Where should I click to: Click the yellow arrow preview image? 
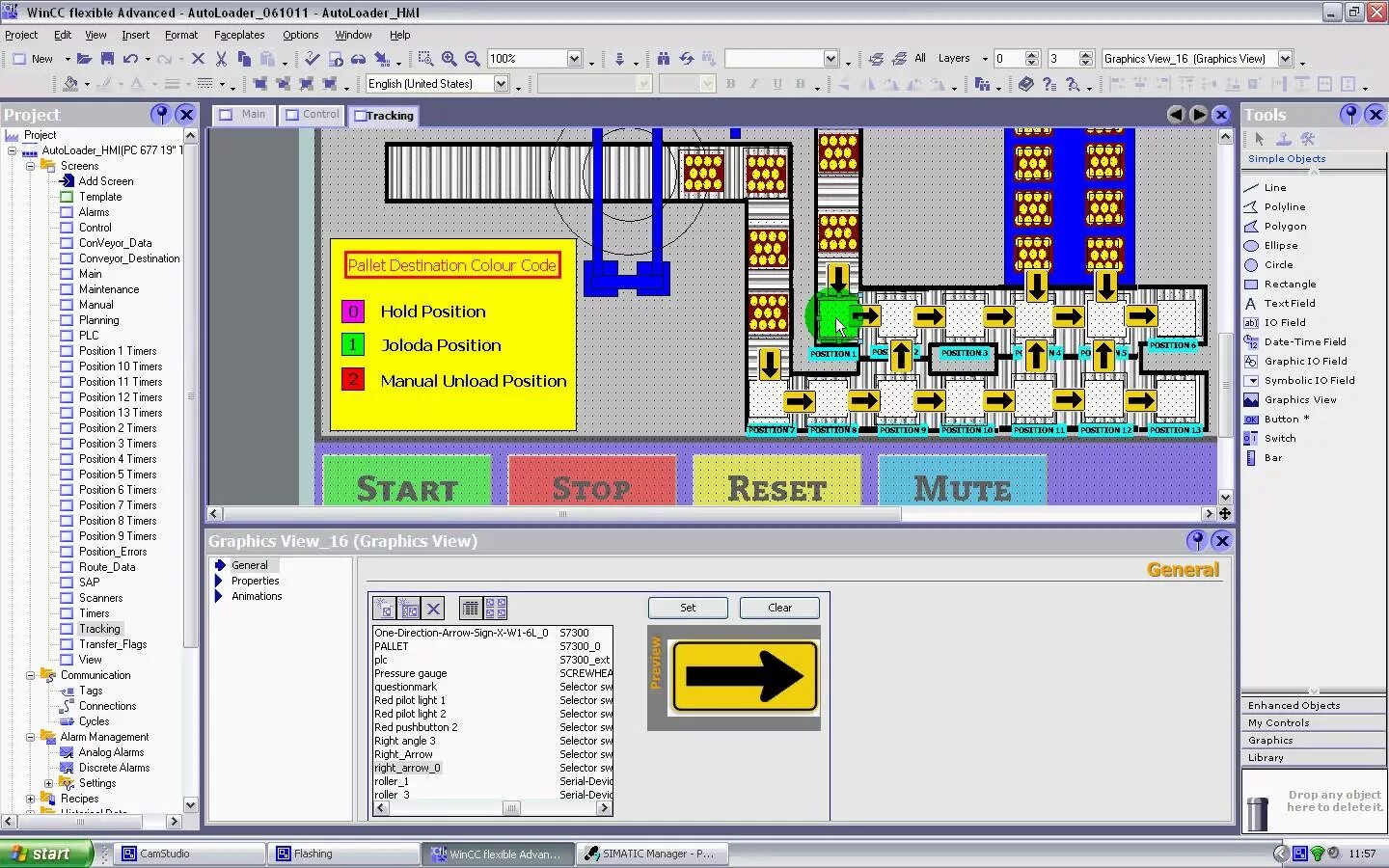744,677
